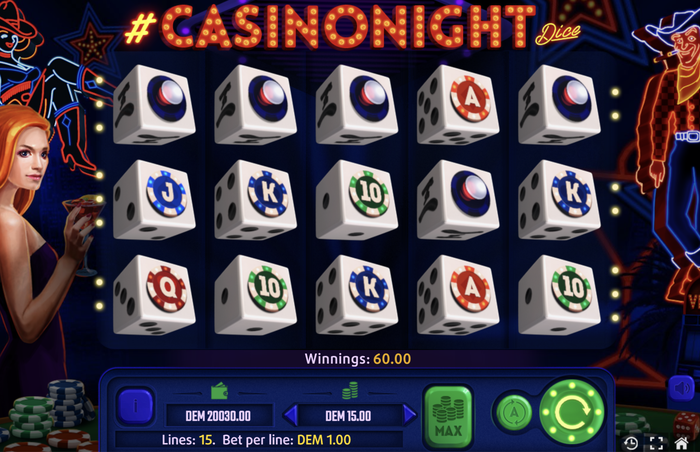Hit the green spin button
The width and height of the screenshot is (700, 452).
(x=572, y=411)
